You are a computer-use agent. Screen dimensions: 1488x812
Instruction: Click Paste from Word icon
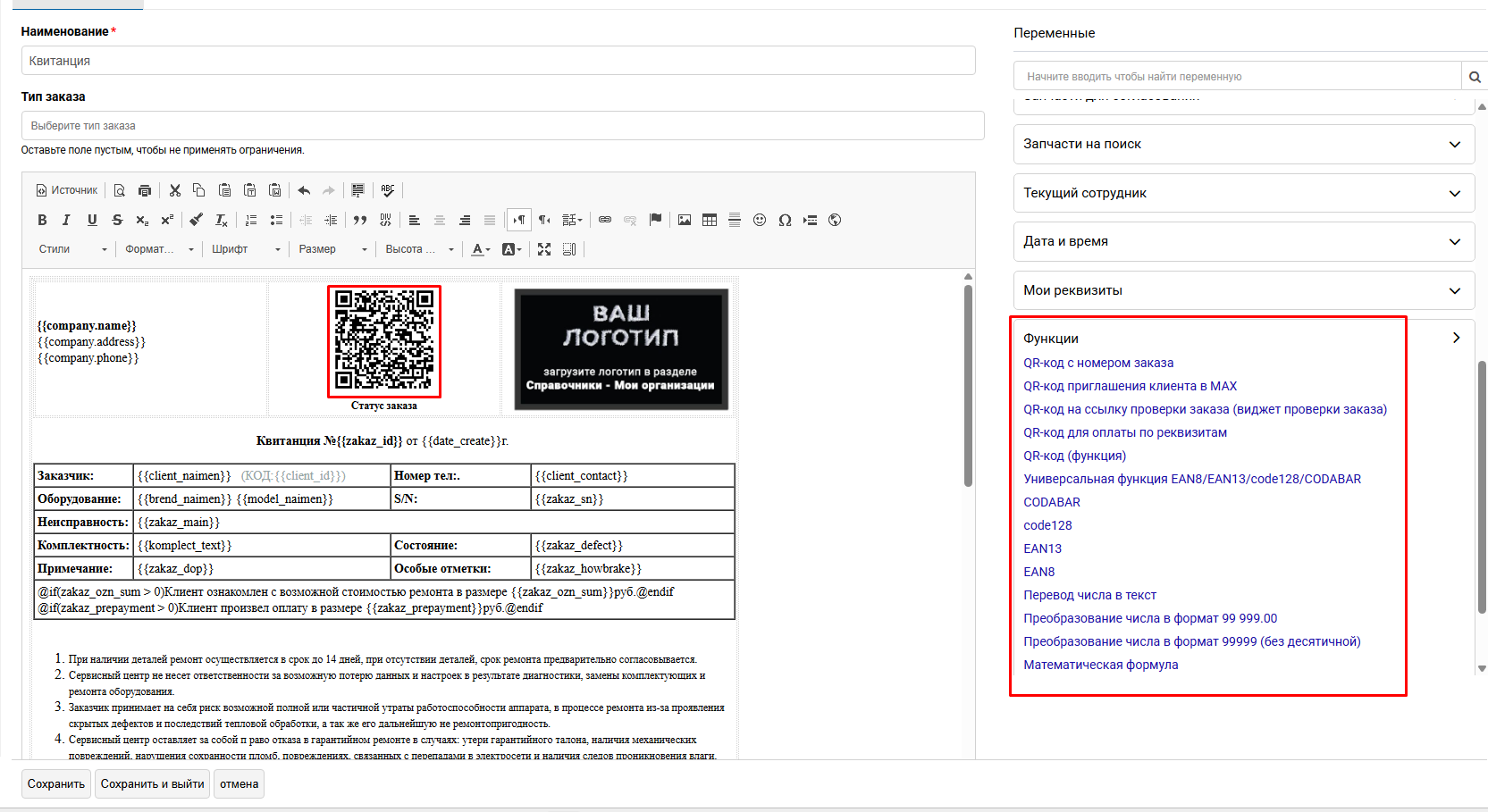[x=275, y=190]
